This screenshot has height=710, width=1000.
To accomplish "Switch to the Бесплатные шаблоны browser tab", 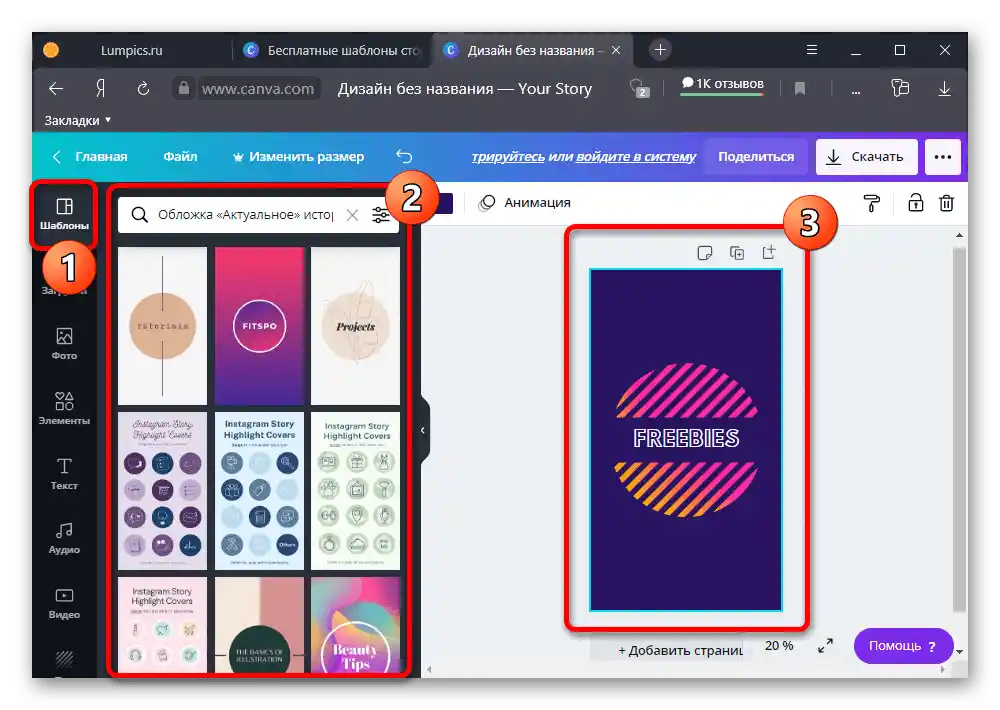I will coord(333,50).
